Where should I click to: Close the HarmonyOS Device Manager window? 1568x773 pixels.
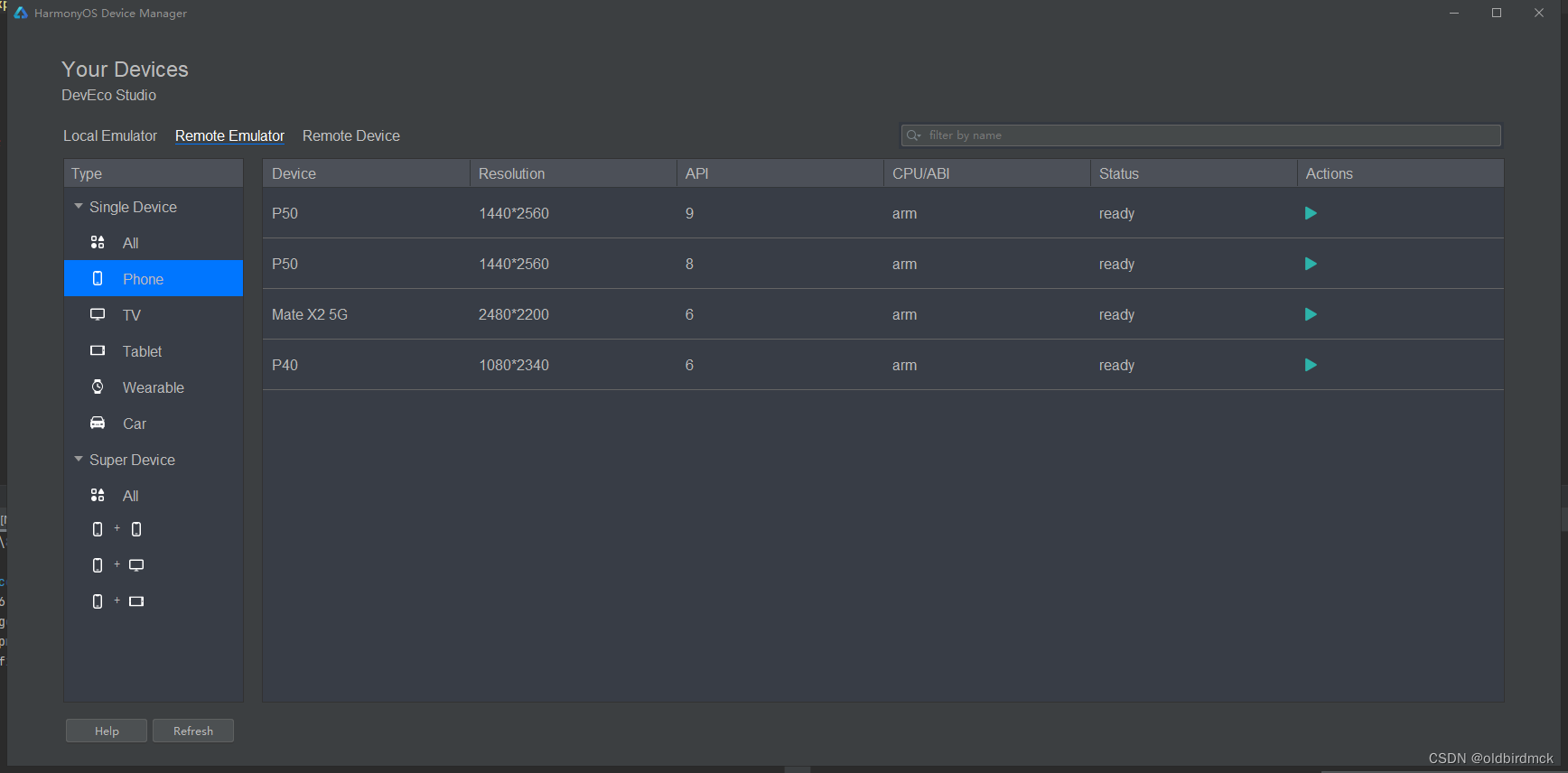pos(1539,13)
